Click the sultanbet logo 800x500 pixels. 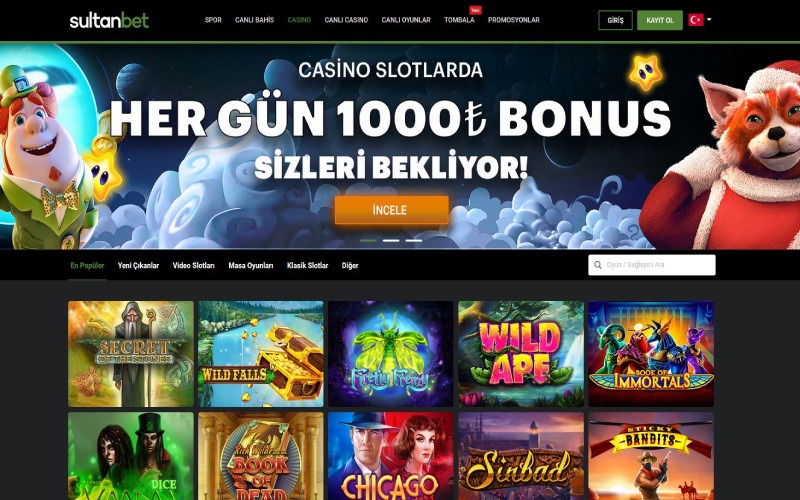(x=109, y=20)
